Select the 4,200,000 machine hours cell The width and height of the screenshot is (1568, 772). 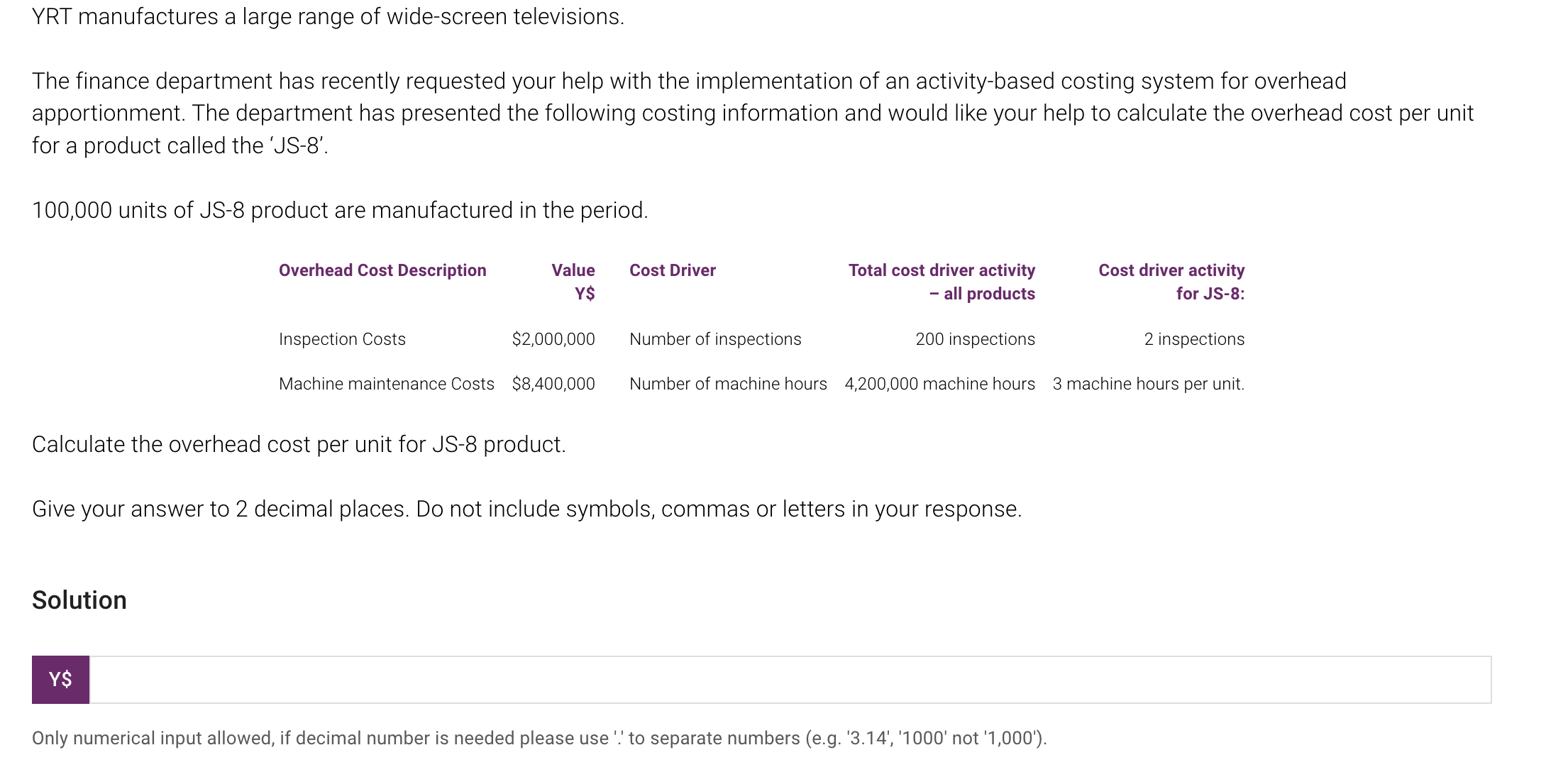pyautogui.click(x=939, y=384)
